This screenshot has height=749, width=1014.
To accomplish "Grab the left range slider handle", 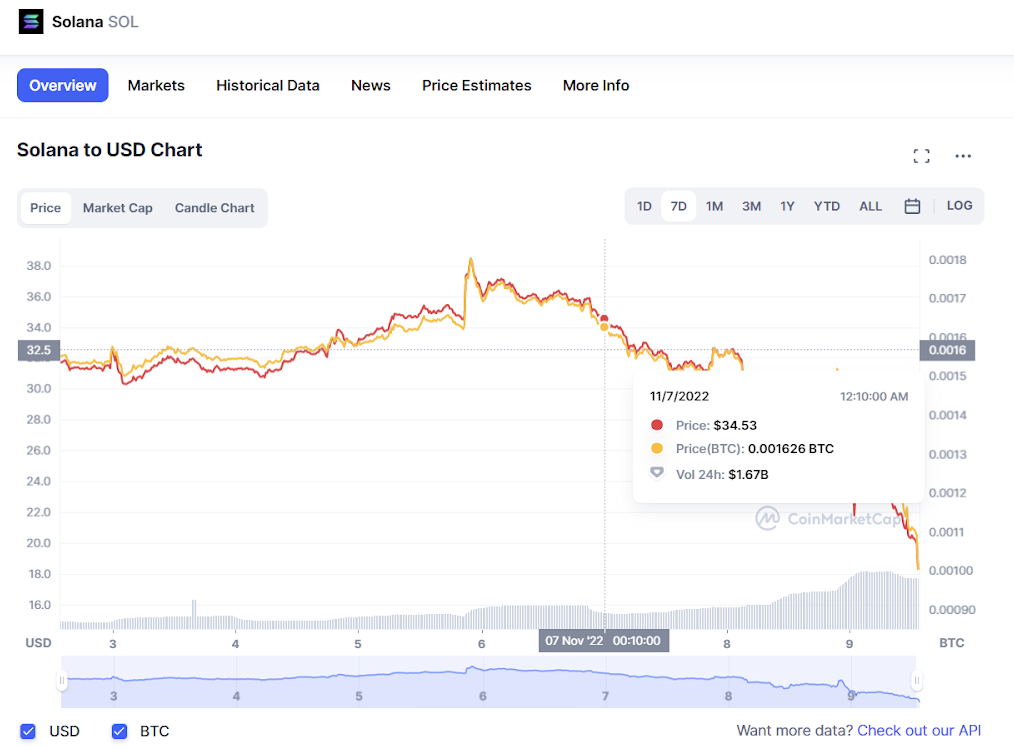I will click(x=61, y=680).
